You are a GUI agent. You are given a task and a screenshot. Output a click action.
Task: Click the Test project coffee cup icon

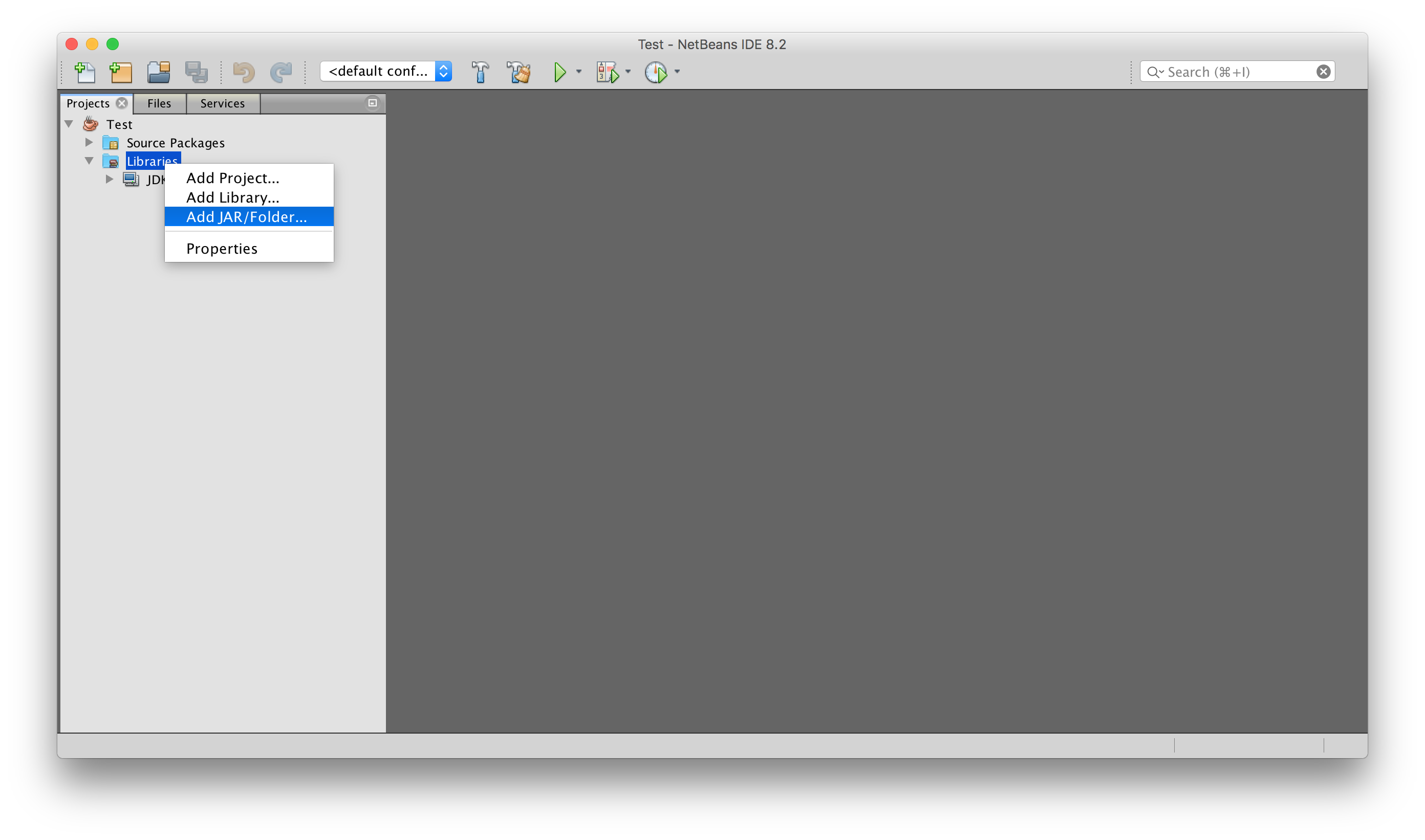tap(91, 124)
